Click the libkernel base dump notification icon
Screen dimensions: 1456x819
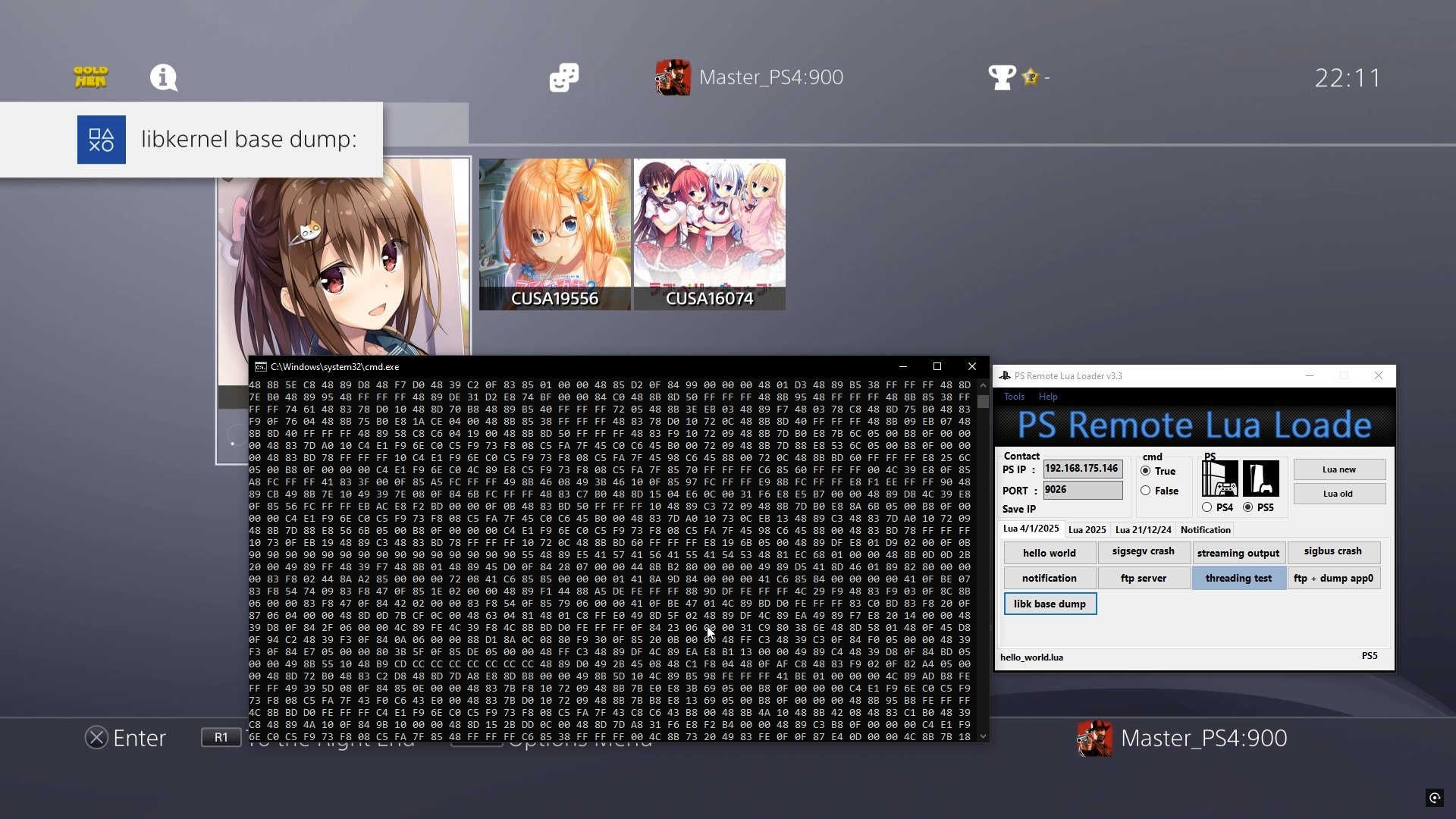102,140
